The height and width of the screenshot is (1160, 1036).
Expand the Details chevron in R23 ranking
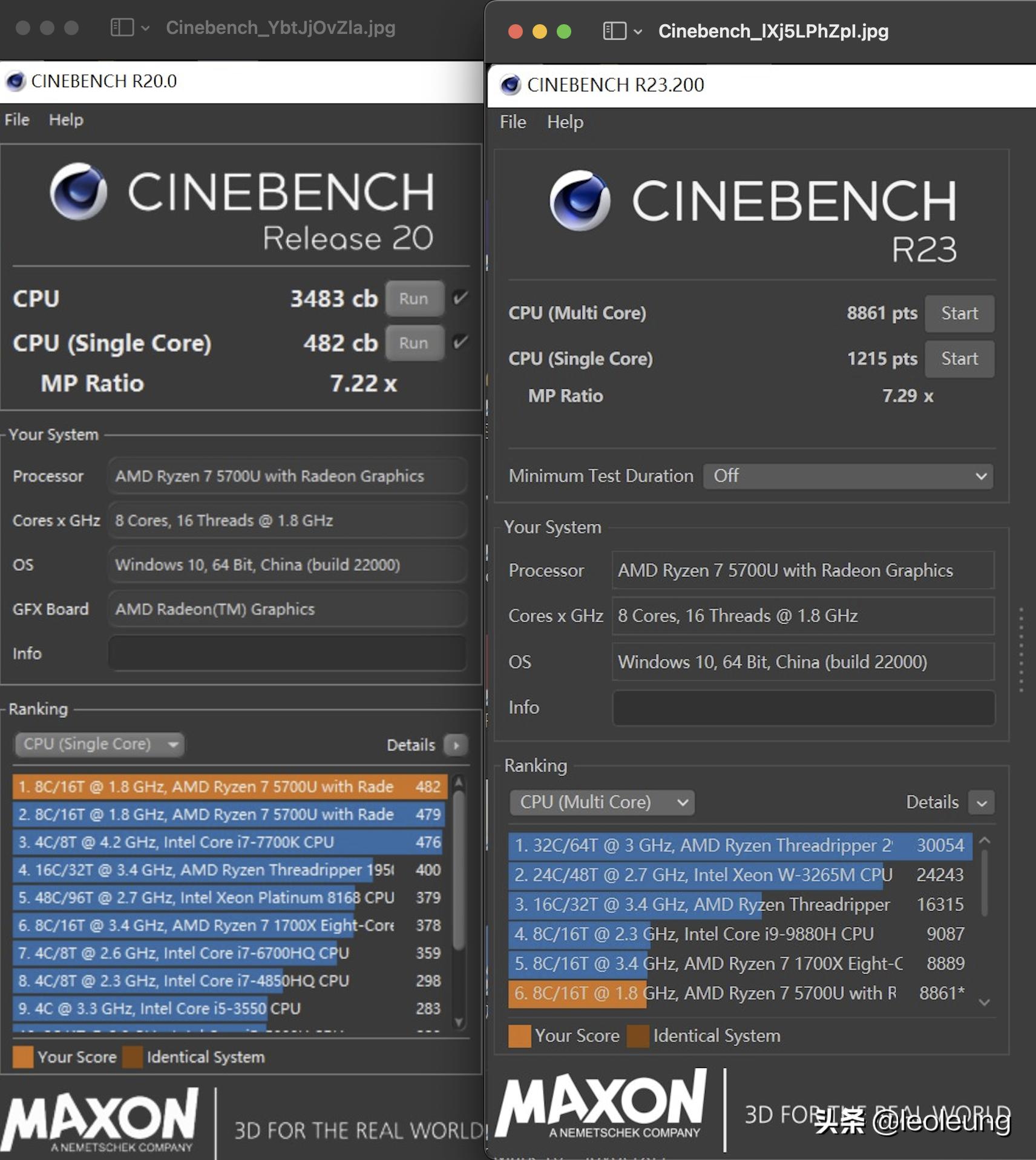coord(982,803)
